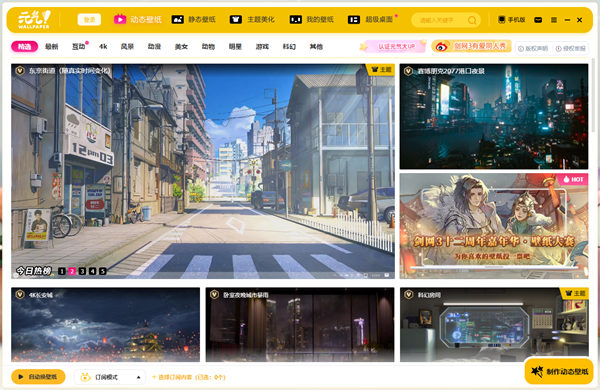
Task: Click the 选择订阅内容 link
Action: (189, 377)
